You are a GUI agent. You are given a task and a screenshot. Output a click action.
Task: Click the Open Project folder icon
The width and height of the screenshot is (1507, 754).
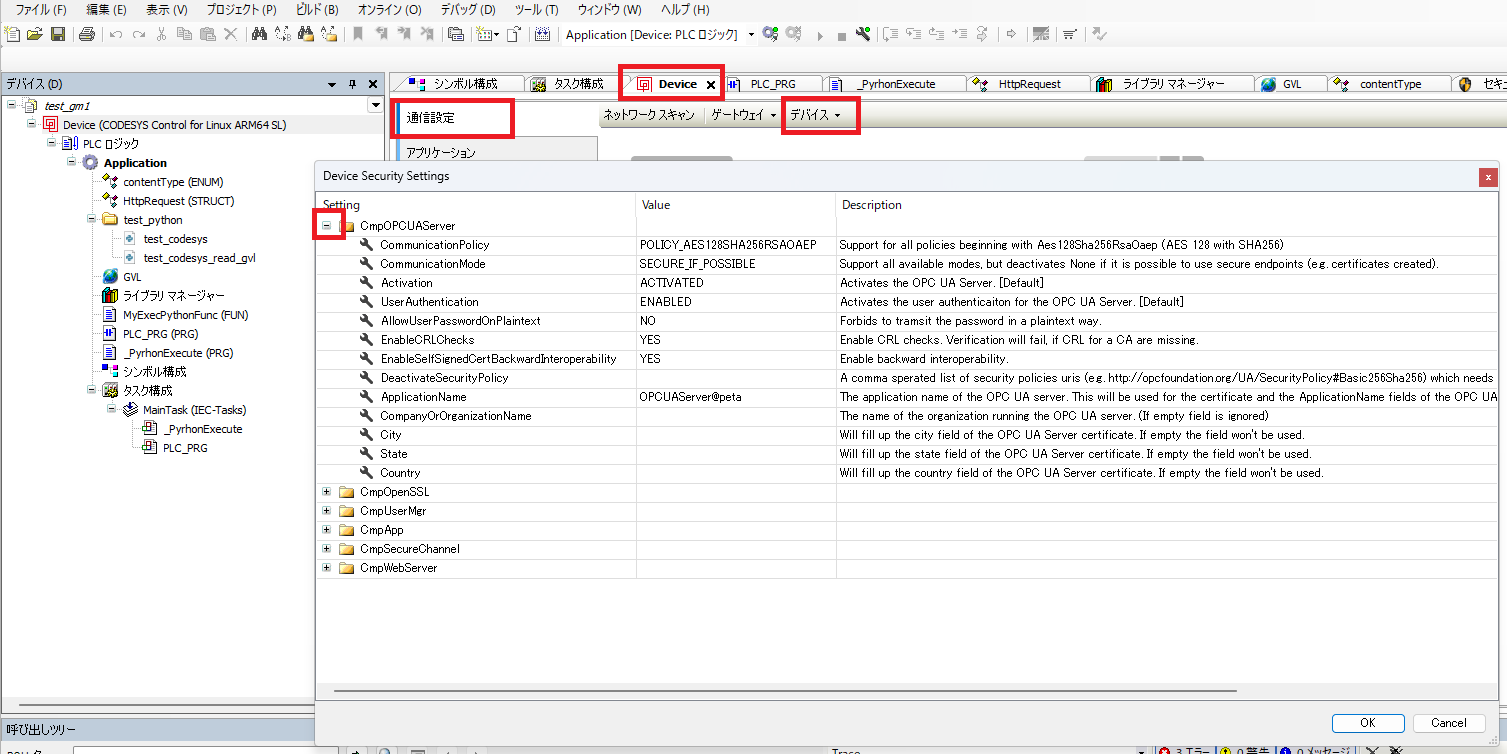tap(35, 34)
